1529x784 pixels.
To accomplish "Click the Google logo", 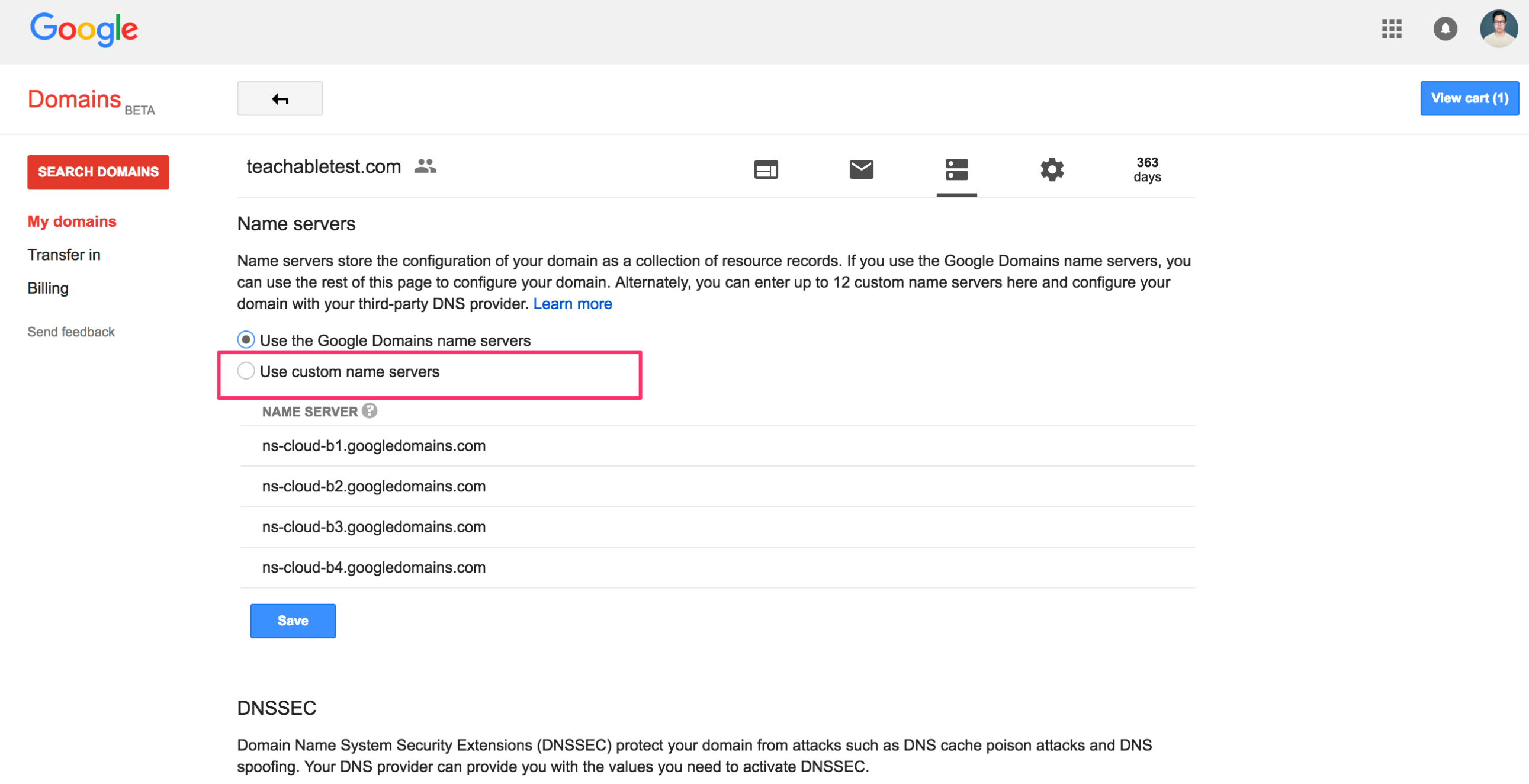I will coord(83,29).
